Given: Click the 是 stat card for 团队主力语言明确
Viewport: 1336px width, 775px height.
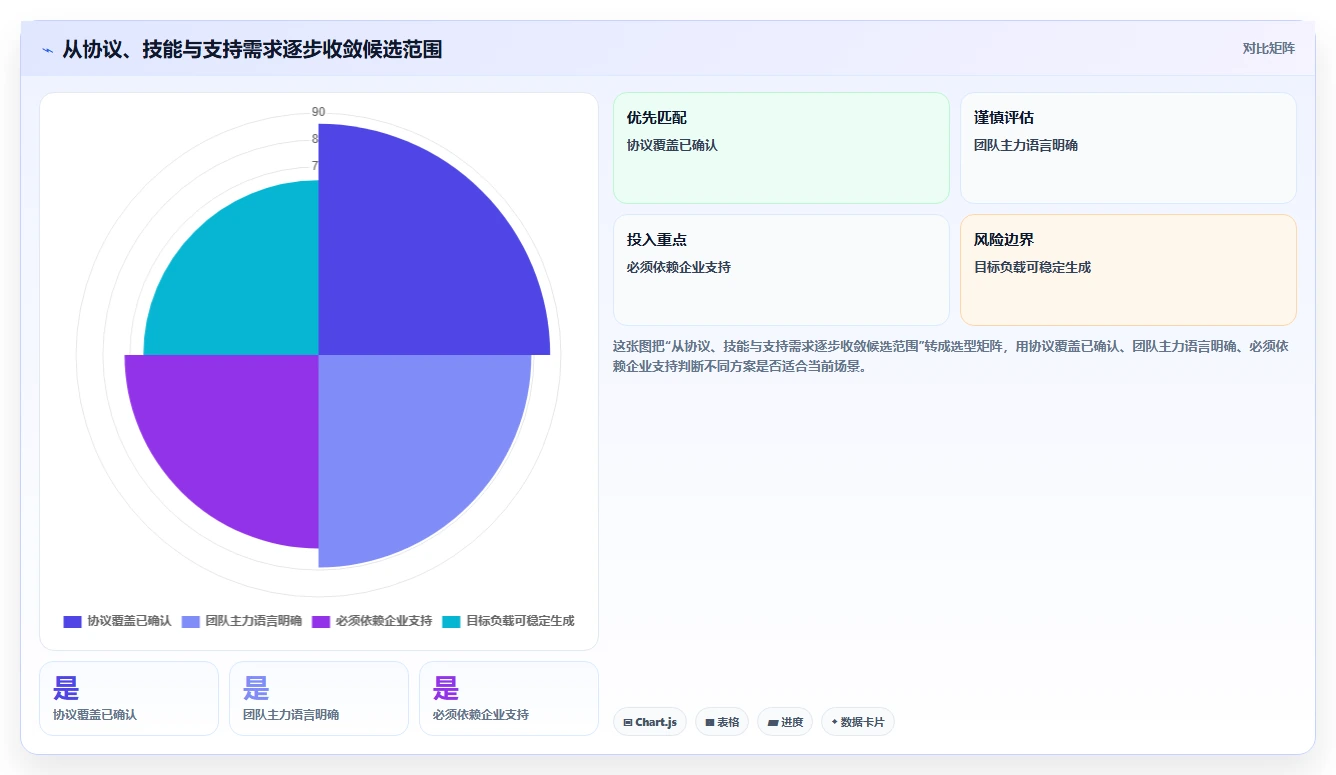Looking at the screenshot, I should [319, 698].
